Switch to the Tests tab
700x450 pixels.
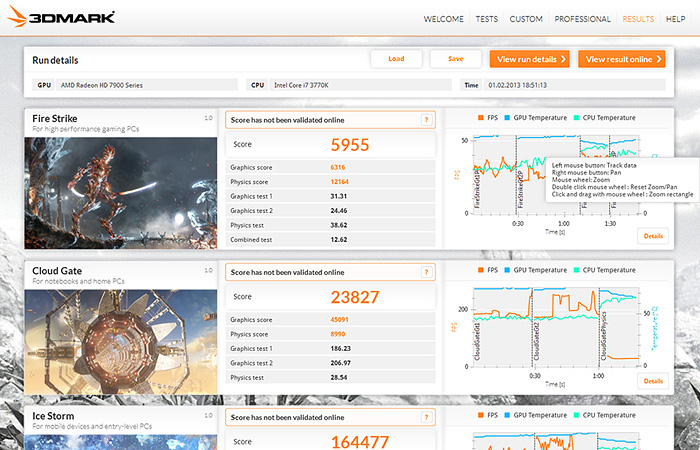coord(487,19)
